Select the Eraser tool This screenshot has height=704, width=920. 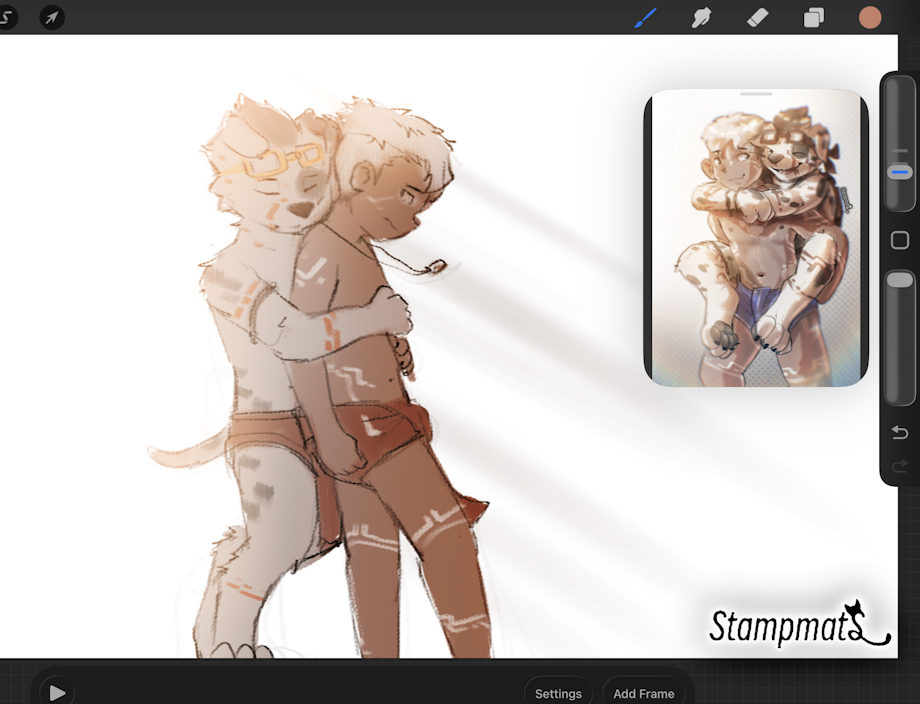coord(757,18)
